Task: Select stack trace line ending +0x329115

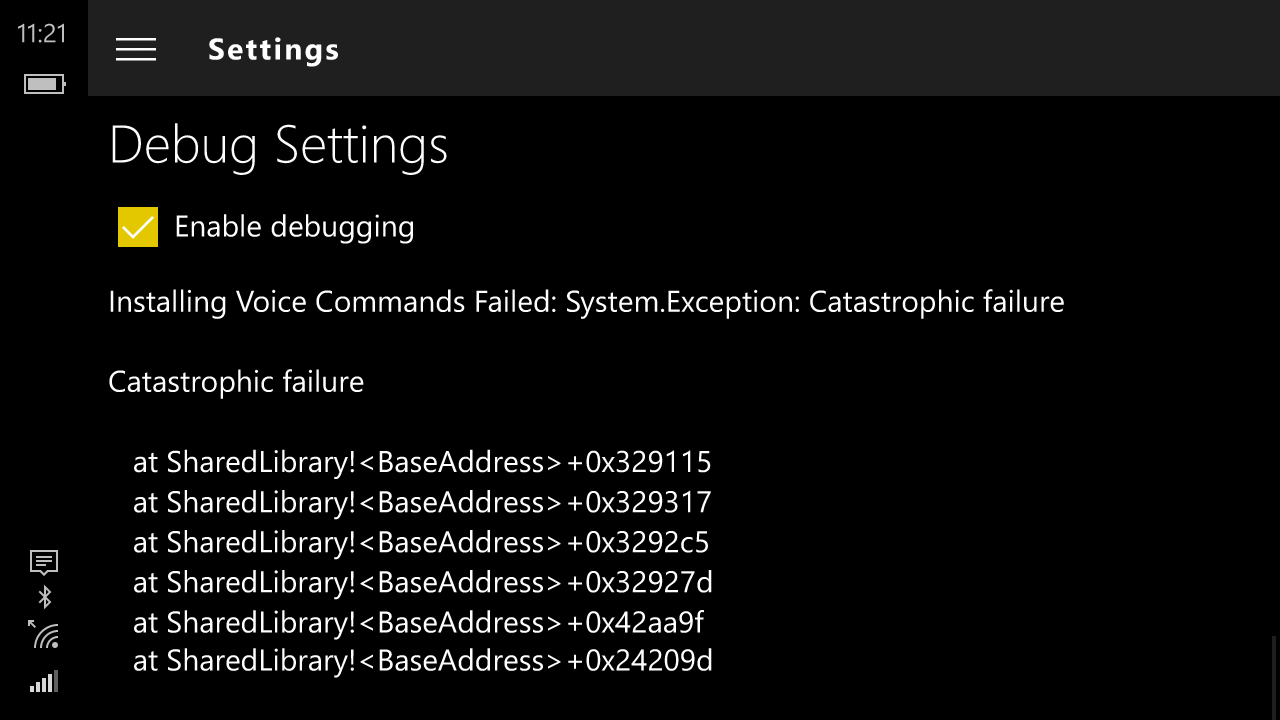Action: 422,462
